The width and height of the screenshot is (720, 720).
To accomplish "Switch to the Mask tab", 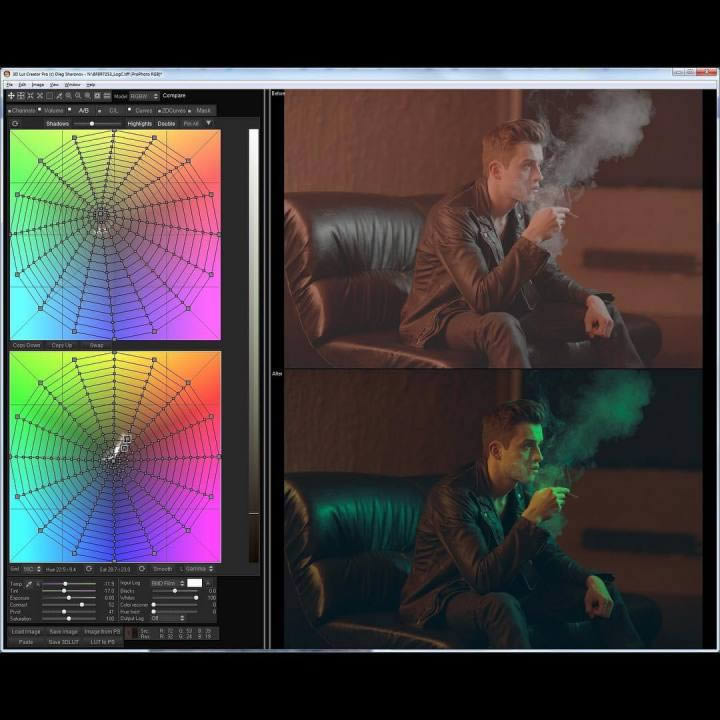I will pos(203,111).
